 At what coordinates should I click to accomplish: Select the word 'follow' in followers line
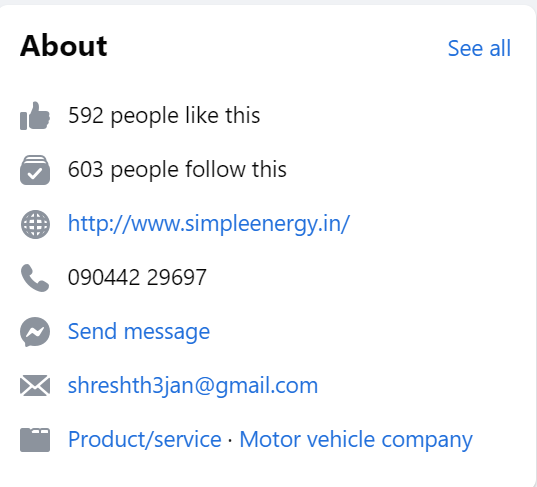coord(215,169)
